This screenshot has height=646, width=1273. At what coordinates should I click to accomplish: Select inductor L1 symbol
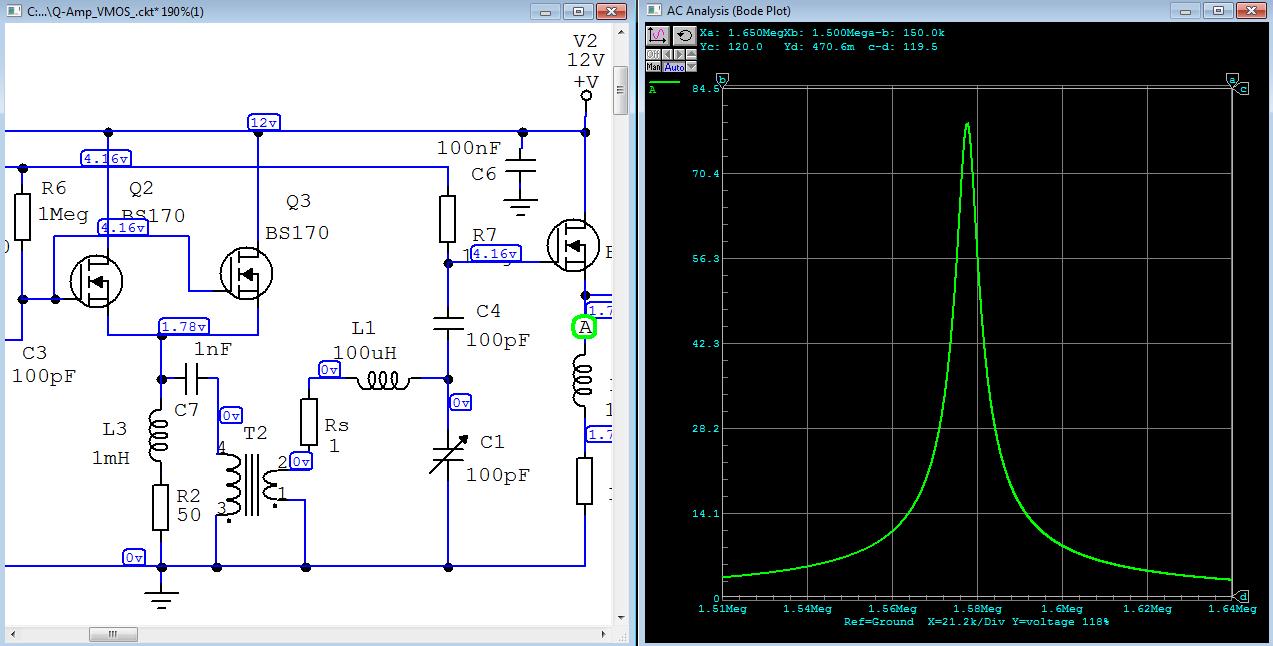383,379
